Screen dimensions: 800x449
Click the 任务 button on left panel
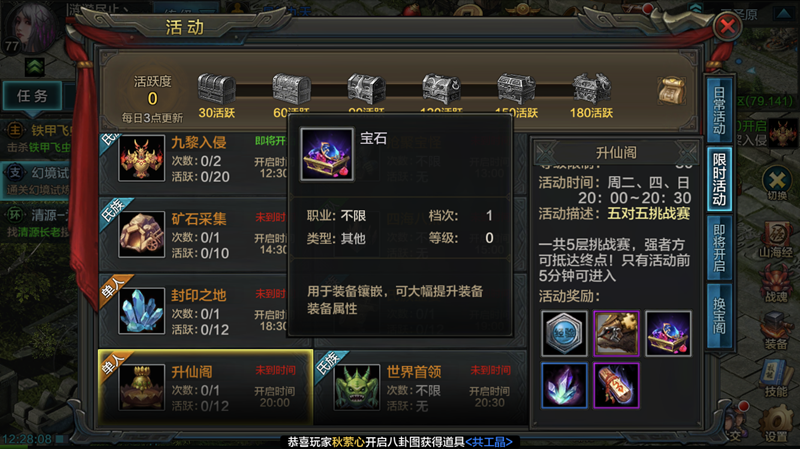coord(32,95)
